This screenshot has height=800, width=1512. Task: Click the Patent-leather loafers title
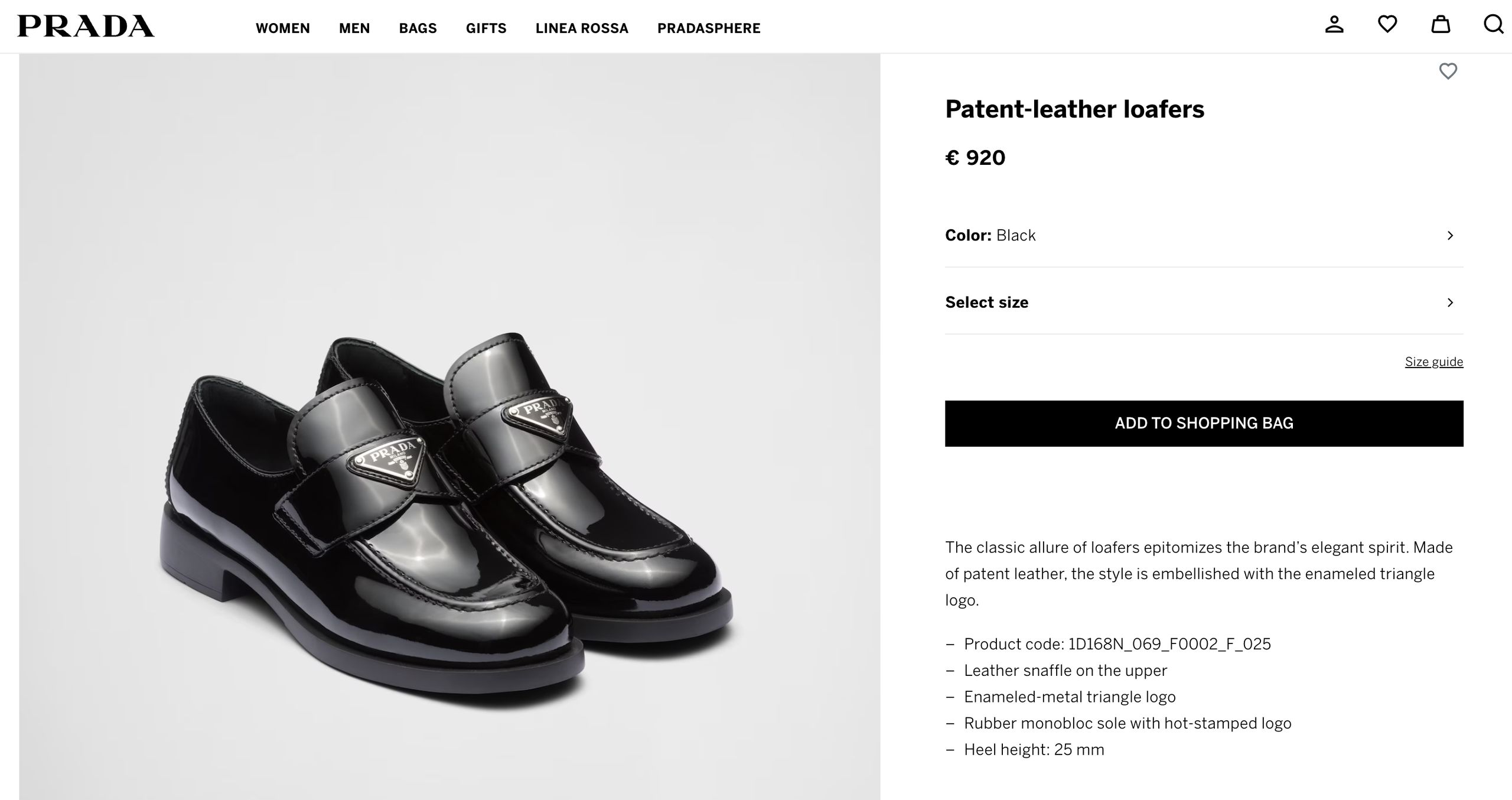tap(1074, 109)
